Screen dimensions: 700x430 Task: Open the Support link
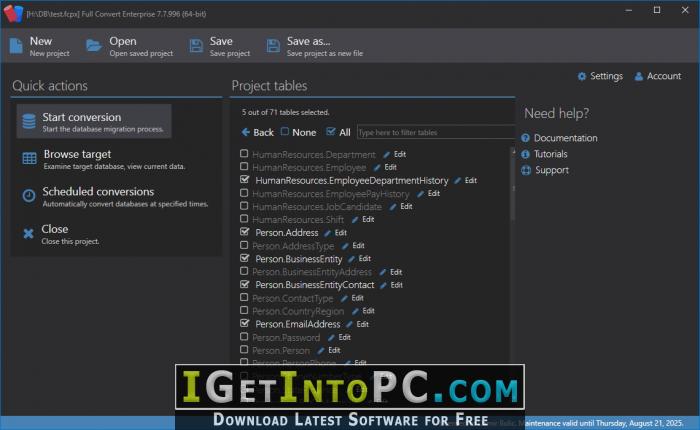coord(545,170)
